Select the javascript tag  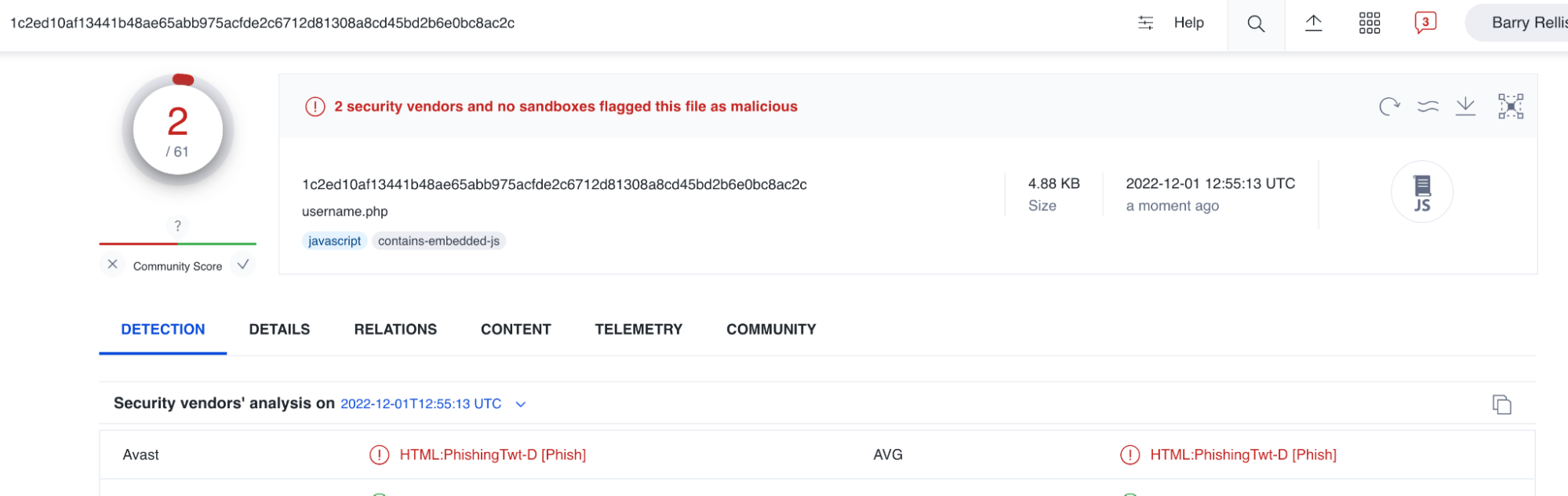coord(334,241)
